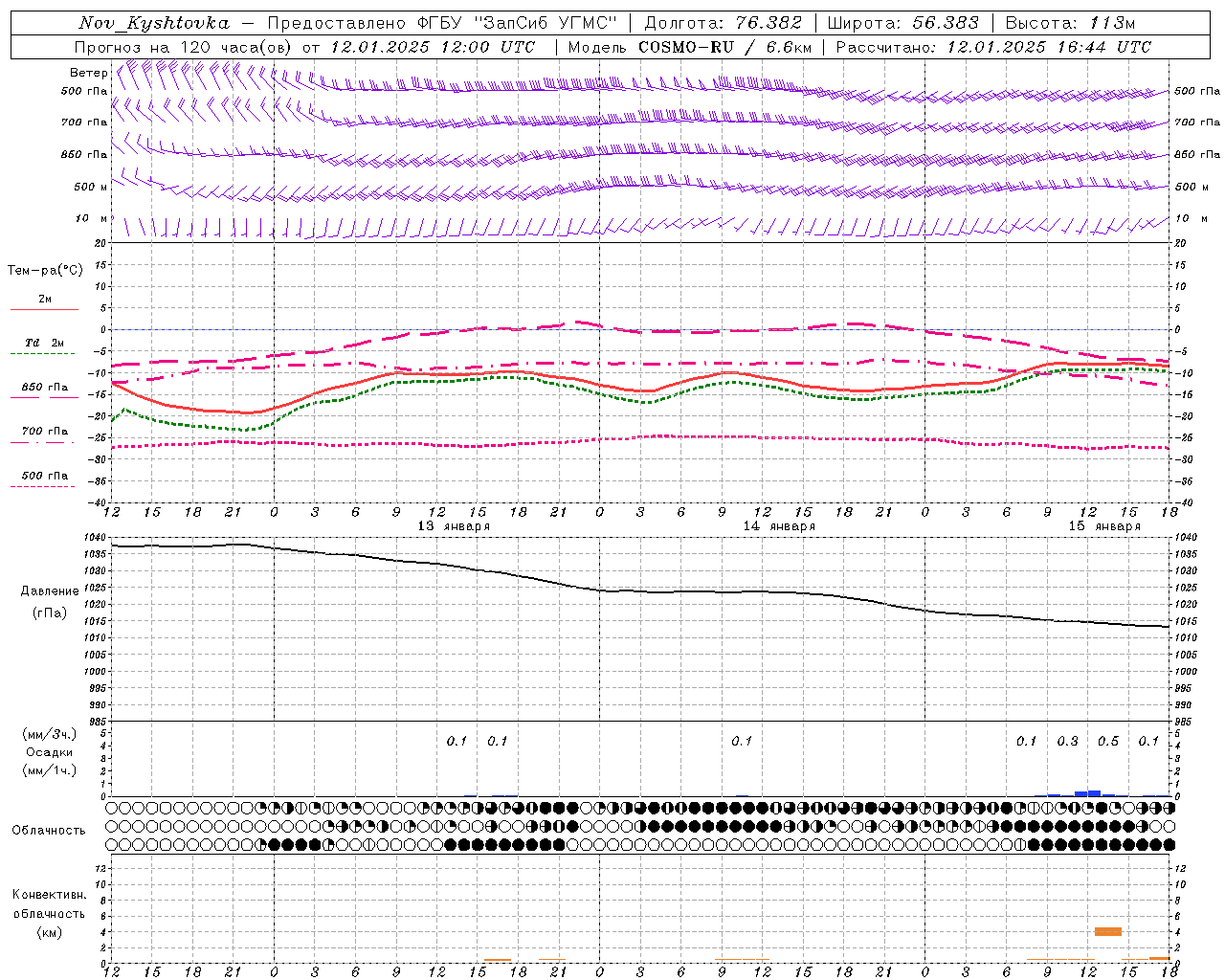The width and height of the screenshot is (1225, 980).
Task: Click the 'Осадки' precipitation panel label
Action: pyautogui.click(x=50, y=752)
